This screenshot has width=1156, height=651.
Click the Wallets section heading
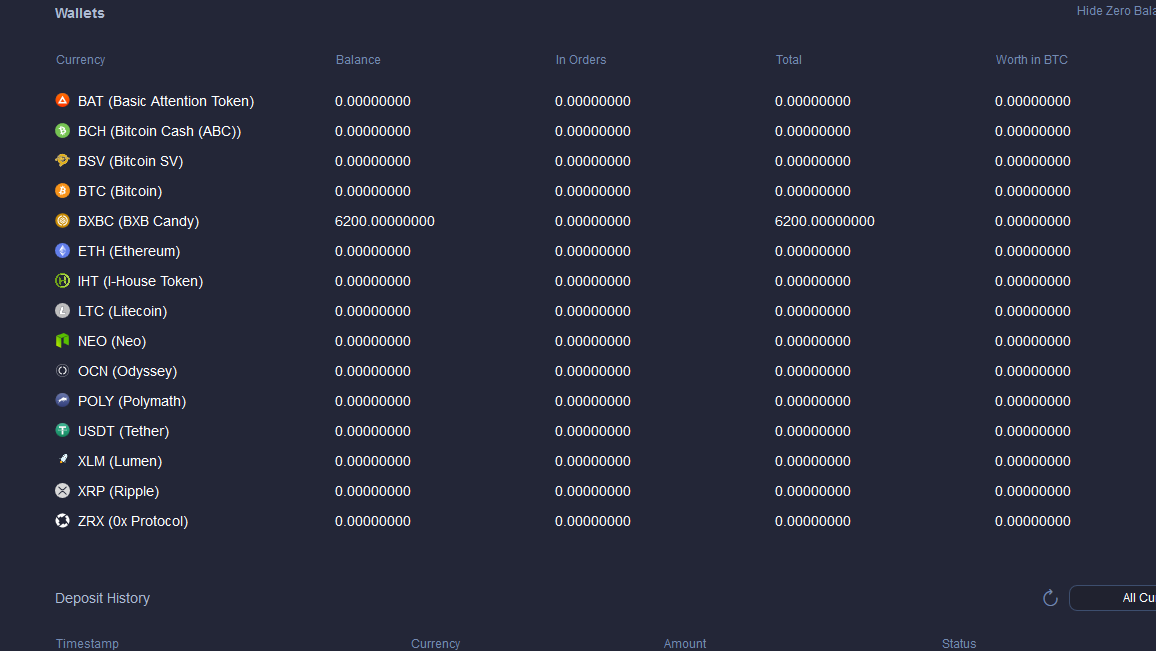[80, 13]
